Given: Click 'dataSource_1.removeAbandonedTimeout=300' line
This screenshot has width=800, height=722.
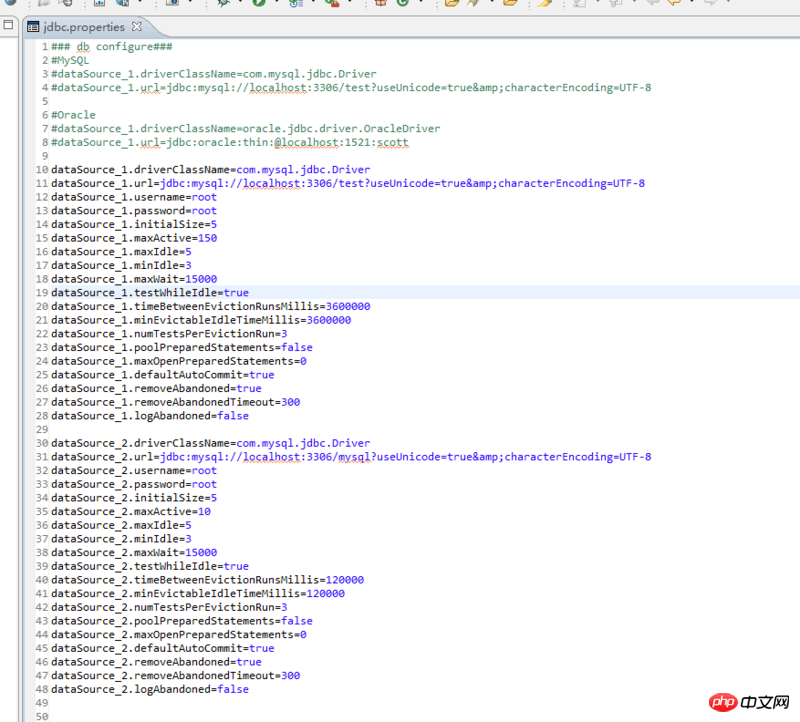Looking at the screenshot, I should [176, 403].
